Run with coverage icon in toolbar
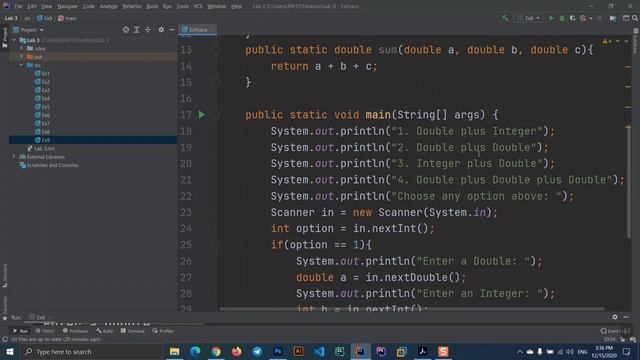640x360 pixels. [x=572, y=18]
